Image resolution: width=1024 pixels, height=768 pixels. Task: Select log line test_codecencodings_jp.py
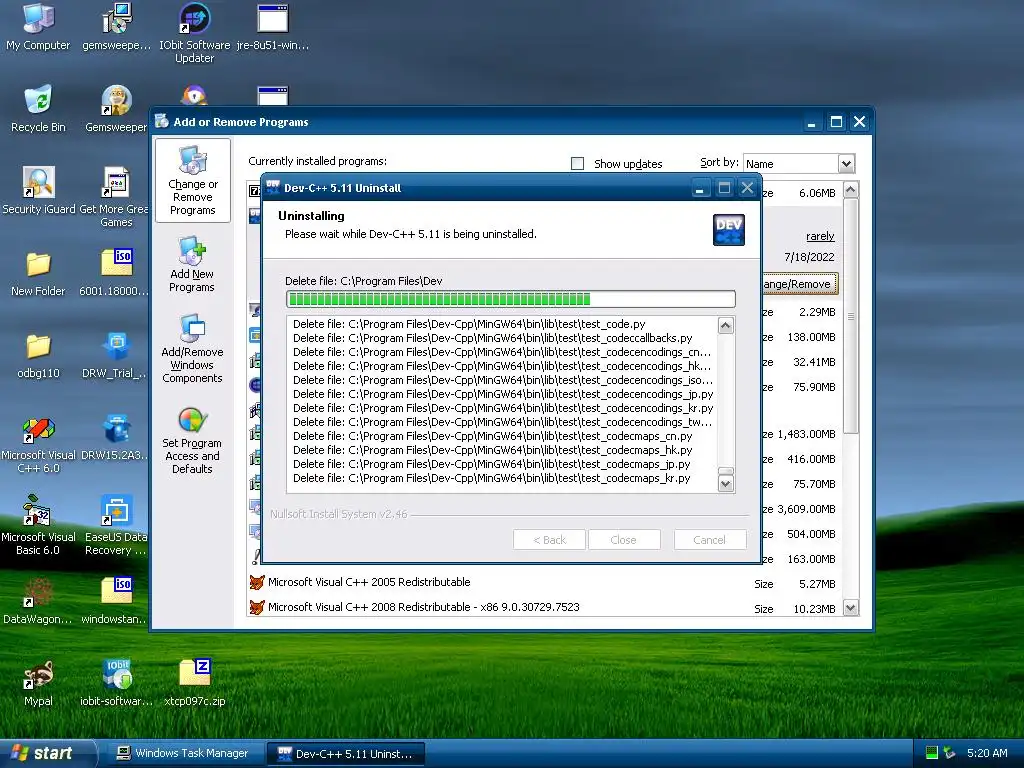click(503, 394)
